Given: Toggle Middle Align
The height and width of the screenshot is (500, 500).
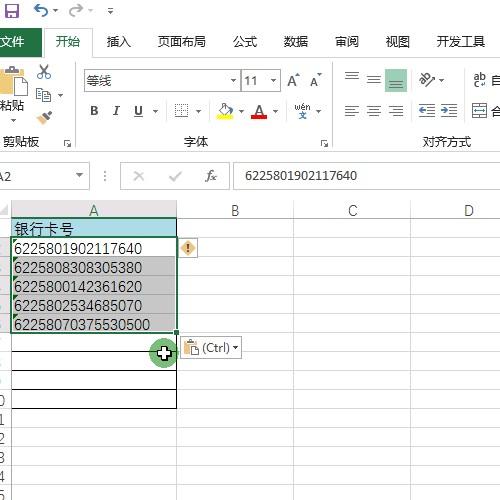Looking at the screenshot, I should [x=374, y=80].
